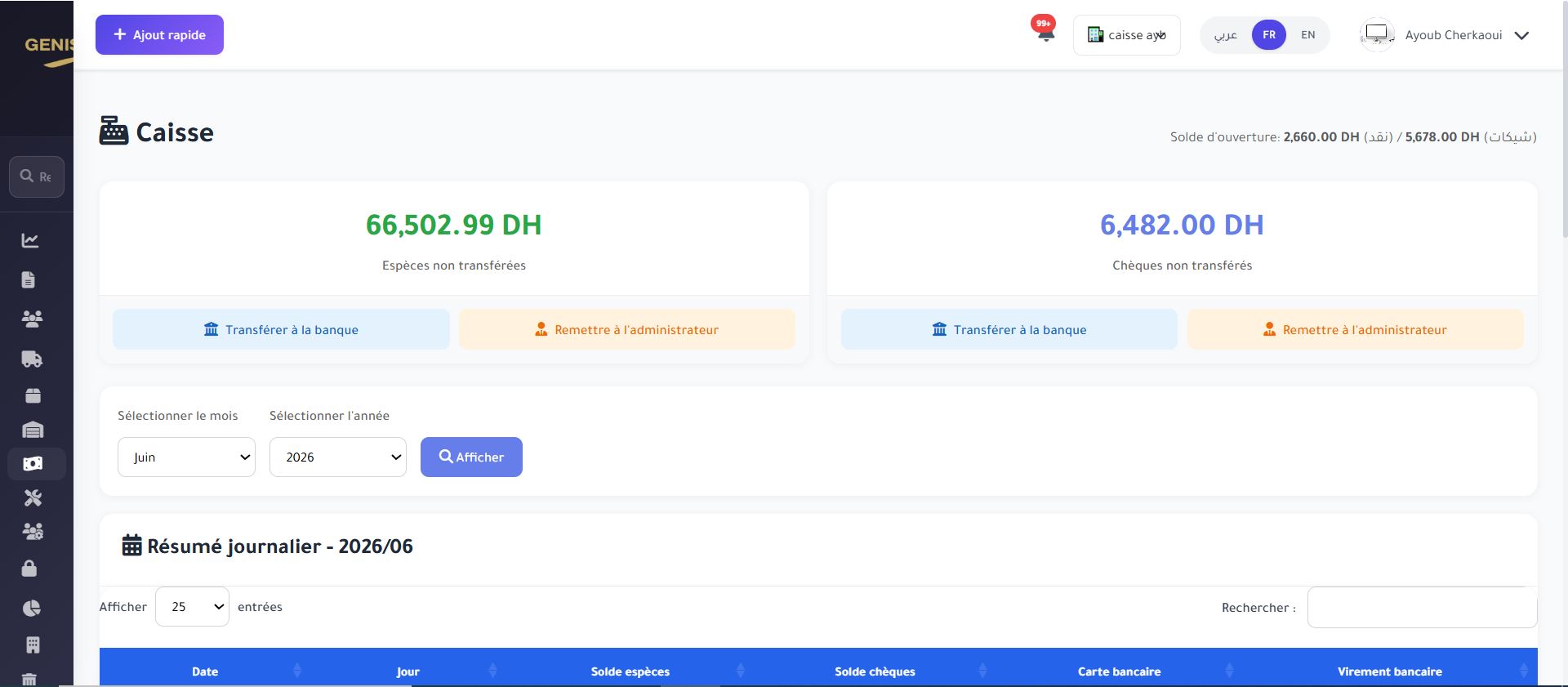Select the cash money icon in sidebar
Image resolution: width=1568 pixels, height=687 pixels.
[x=33, y=464]
